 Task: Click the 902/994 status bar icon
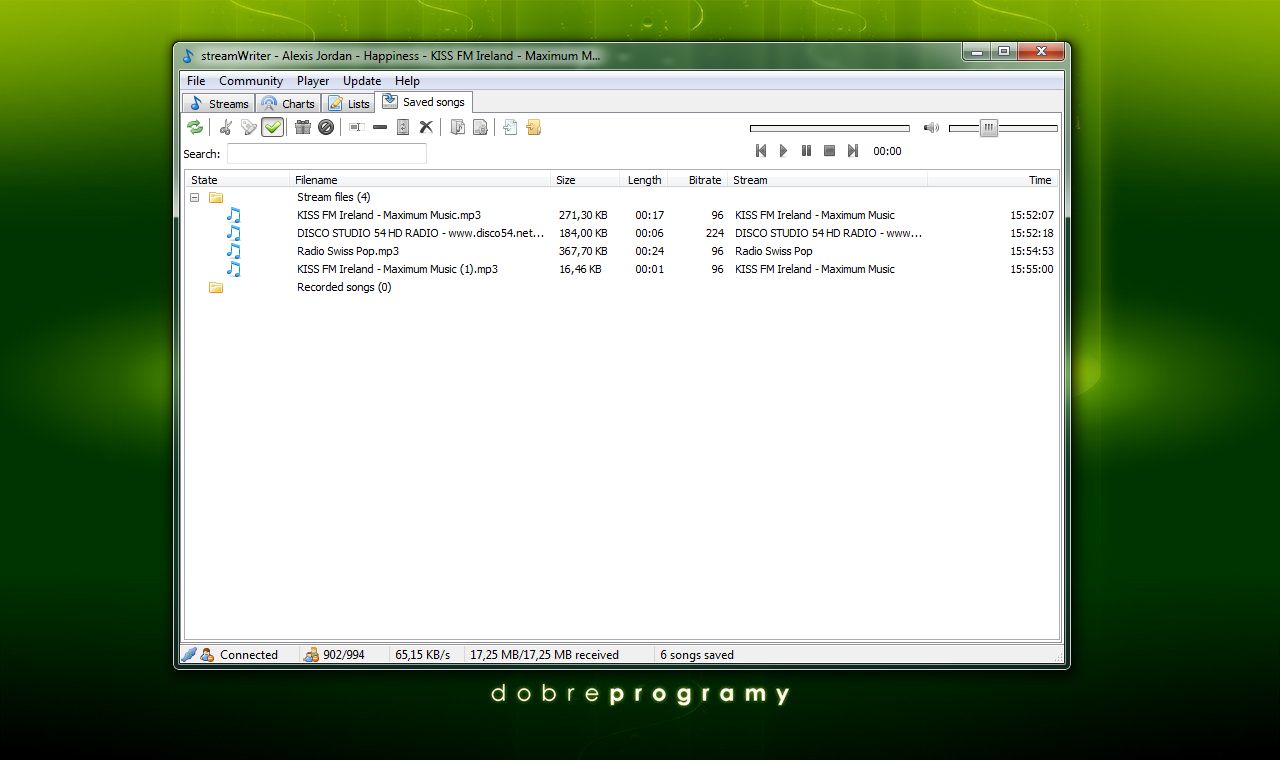click(x=311, y=655)
